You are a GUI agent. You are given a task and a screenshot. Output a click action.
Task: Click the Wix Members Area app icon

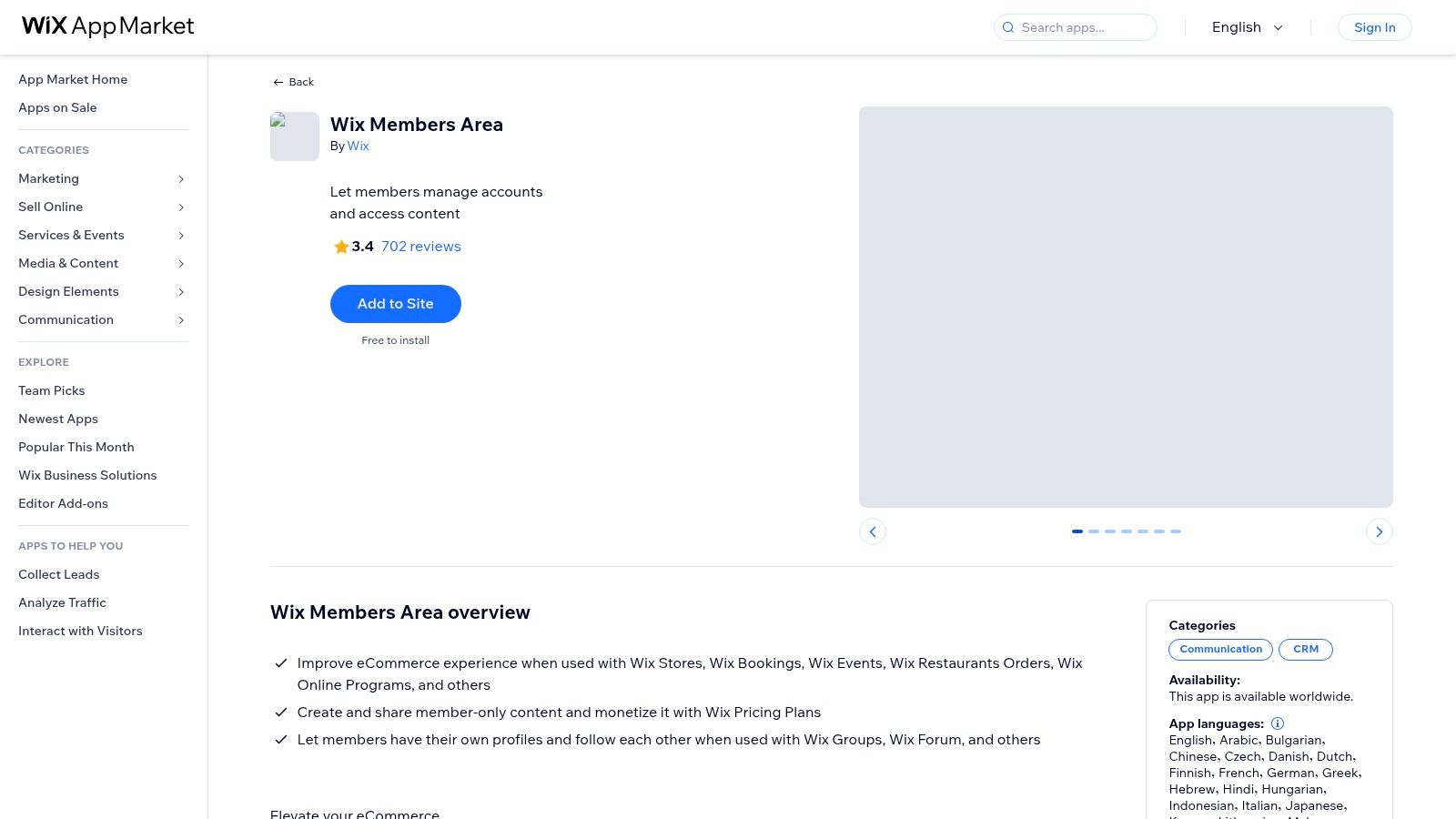coord(294,136)
